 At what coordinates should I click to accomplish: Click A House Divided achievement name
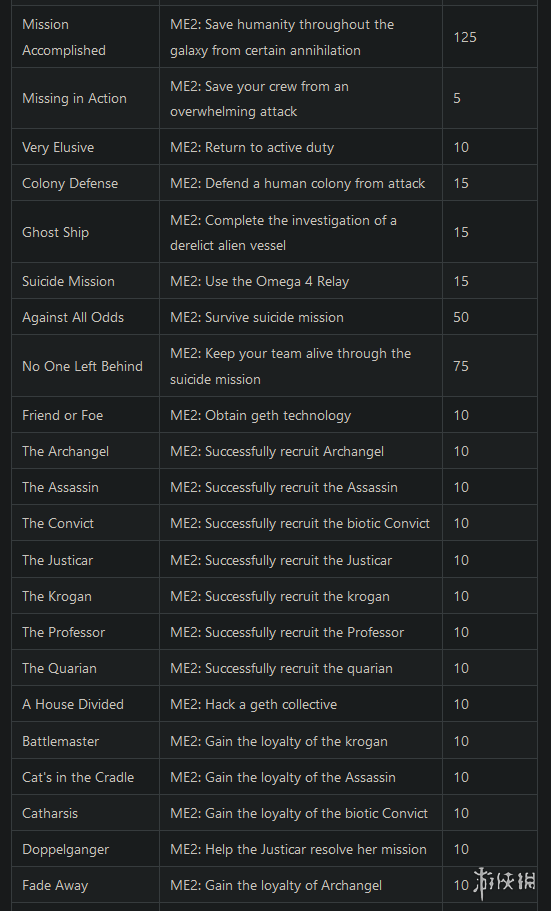[x=73, y=704]
